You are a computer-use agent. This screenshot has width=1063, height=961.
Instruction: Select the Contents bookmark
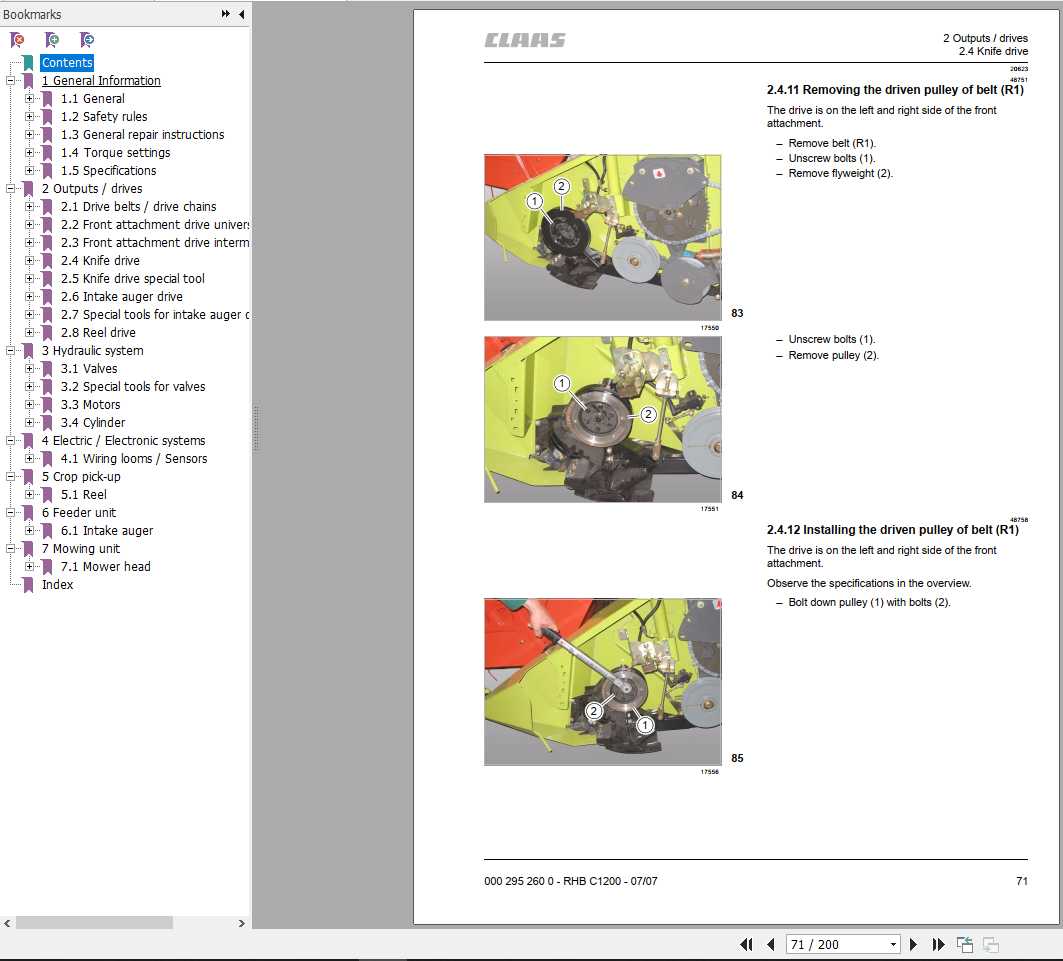(x=67, y=62)
